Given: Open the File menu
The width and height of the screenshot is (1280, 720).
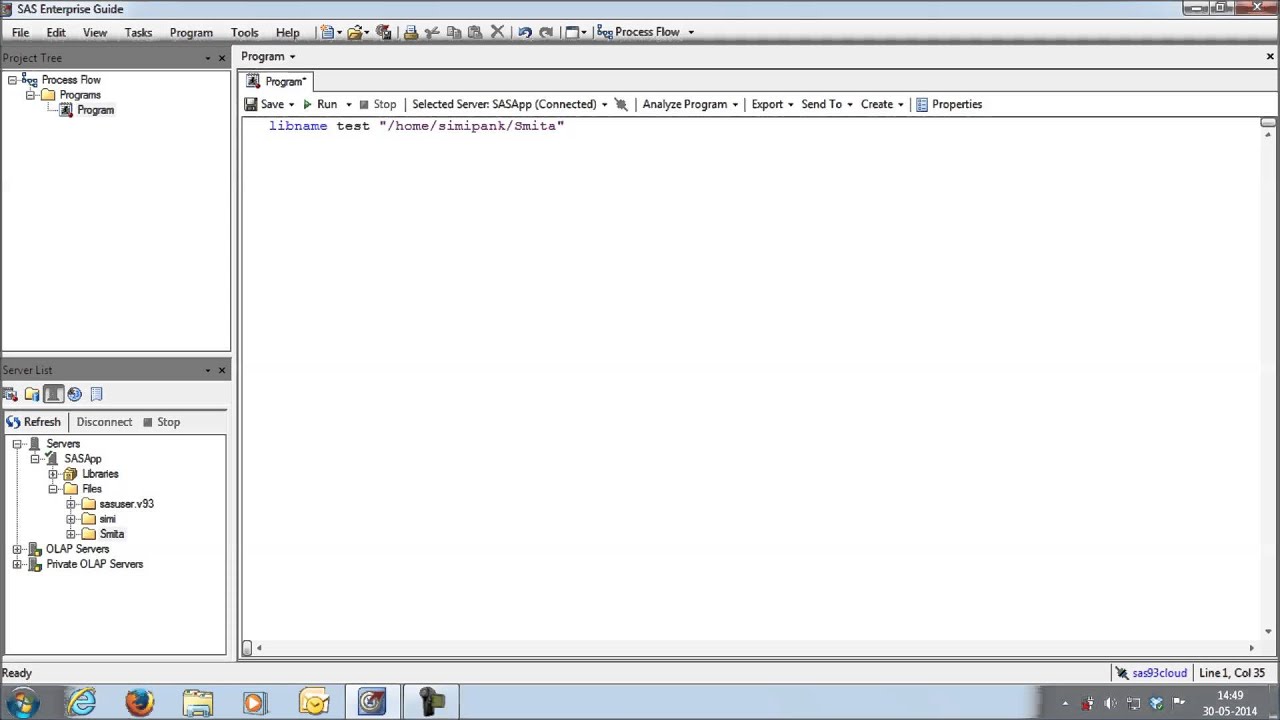Looking at the screenshot, I should point(20,32).
